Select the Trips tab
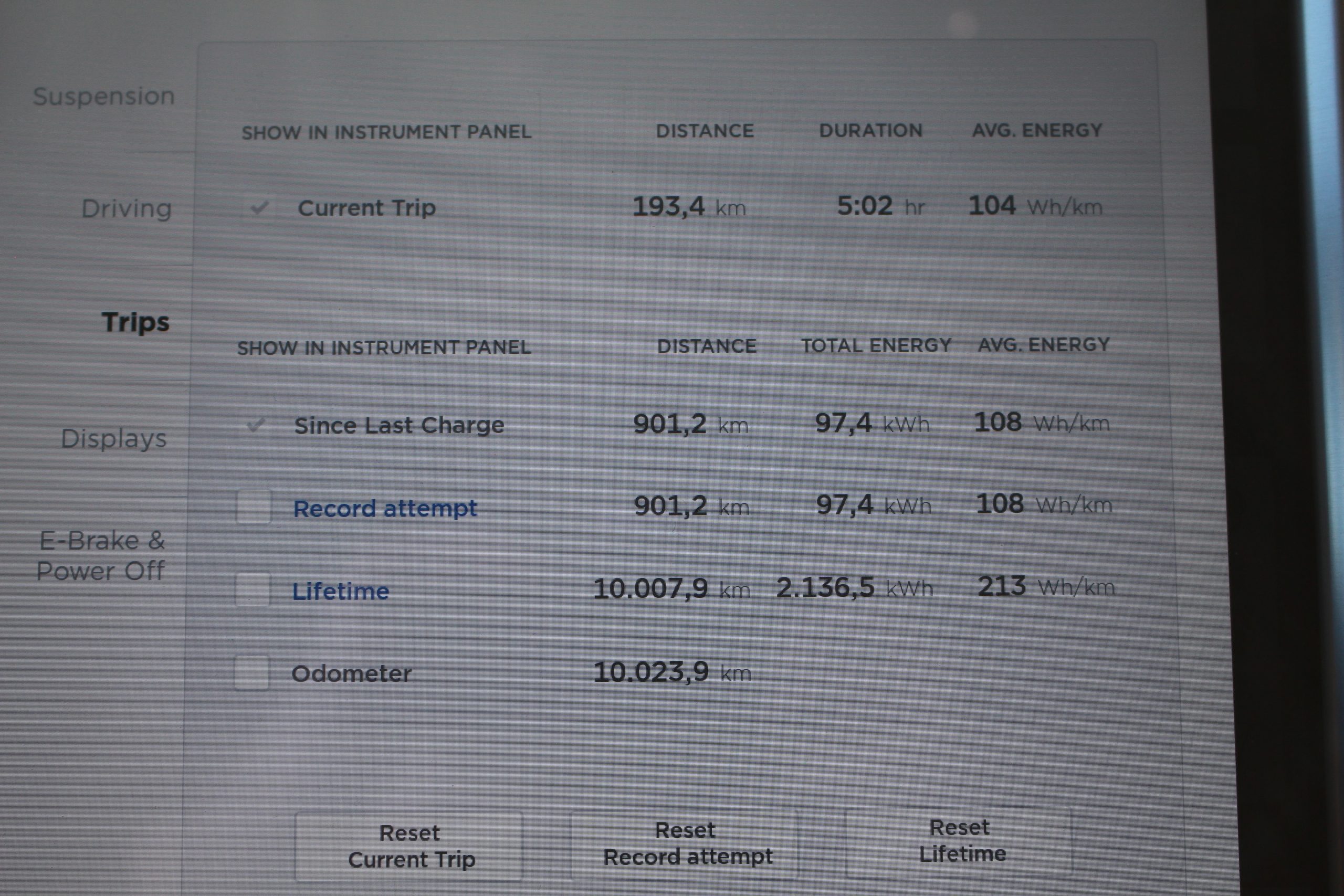The height and width of the screenshot is (896, 1344). tap(135, 322)
